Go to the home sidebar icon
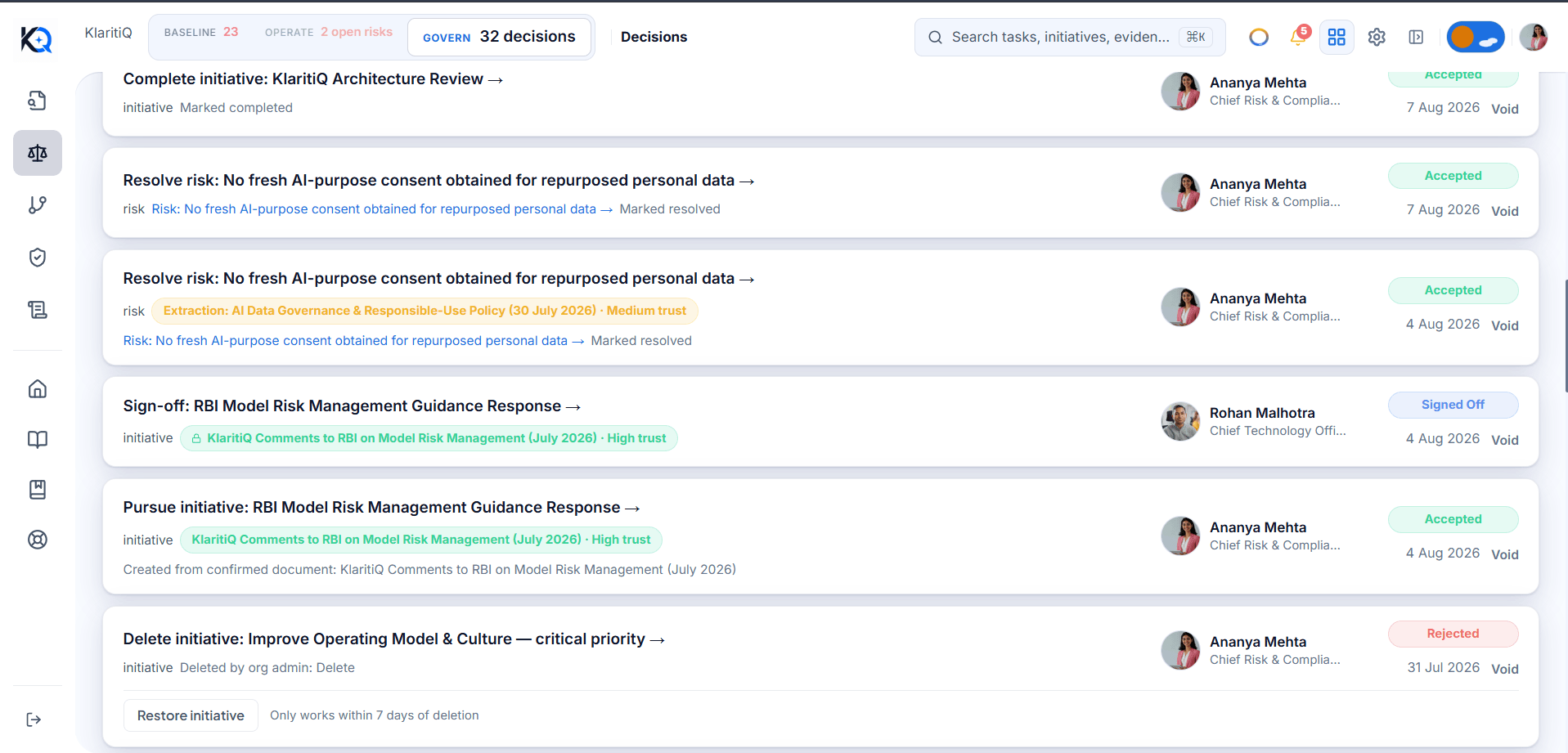The height and width of the screenshot is (753, 1568). tap(38, 389)
